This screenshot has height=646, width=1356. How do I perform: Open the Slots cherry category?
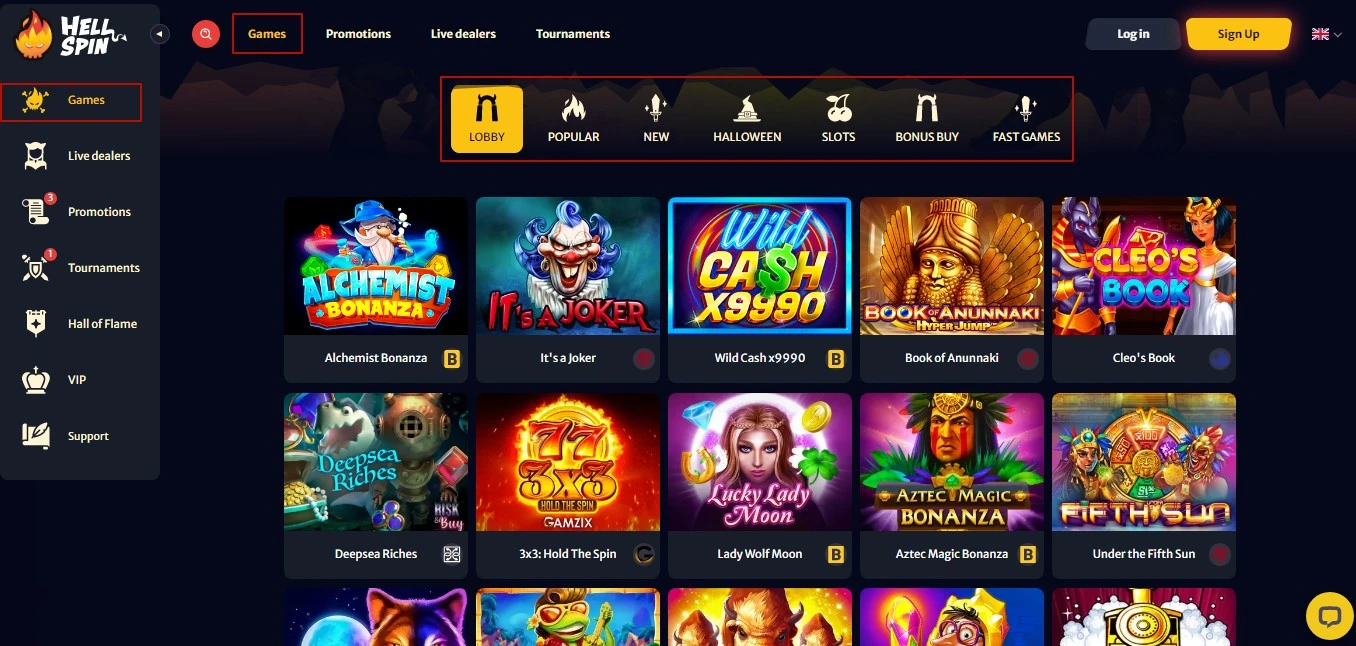point(838,119)
